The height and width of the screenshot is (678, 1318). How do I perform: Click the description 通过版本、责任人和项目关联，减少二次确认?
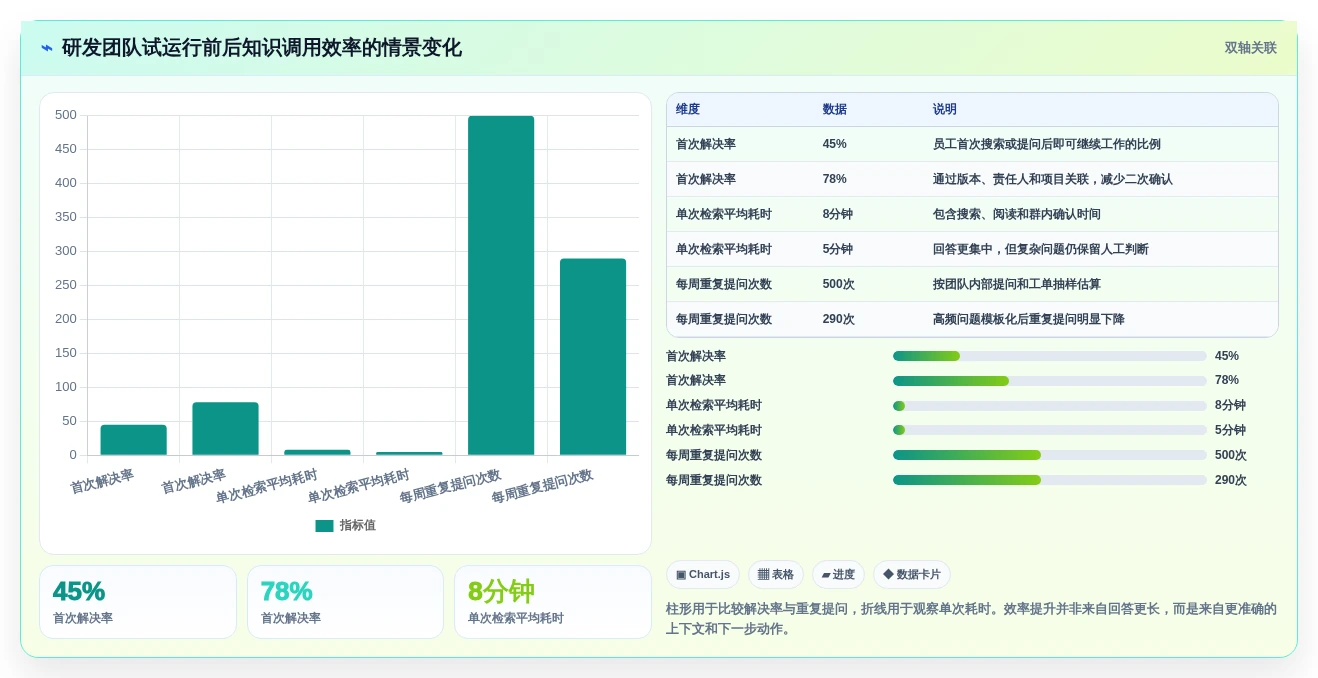tap(1053, 179)
